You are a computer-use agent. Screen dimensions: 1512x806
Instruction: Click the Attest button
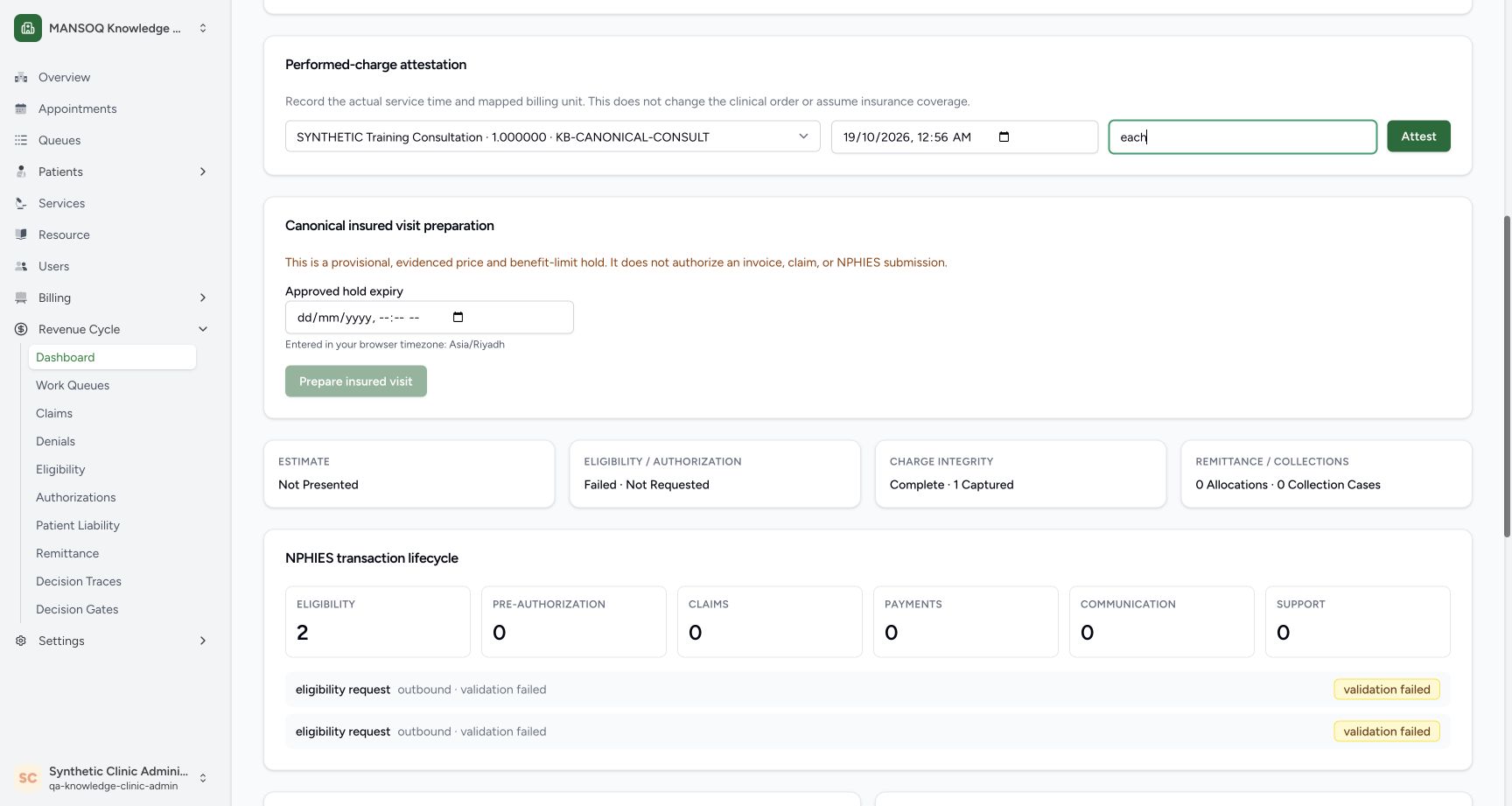pos(1418,137)
